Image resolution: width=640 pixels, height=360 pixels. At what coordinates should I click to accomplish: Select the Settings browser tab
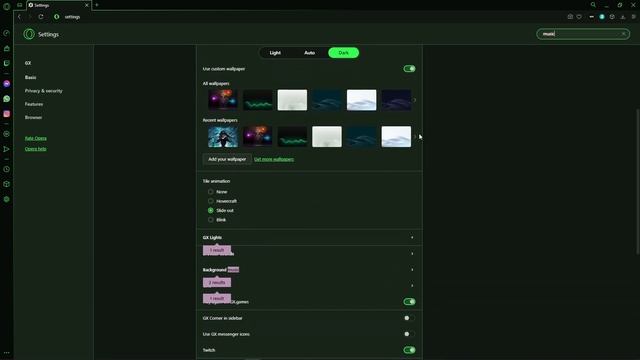point(58,5)
